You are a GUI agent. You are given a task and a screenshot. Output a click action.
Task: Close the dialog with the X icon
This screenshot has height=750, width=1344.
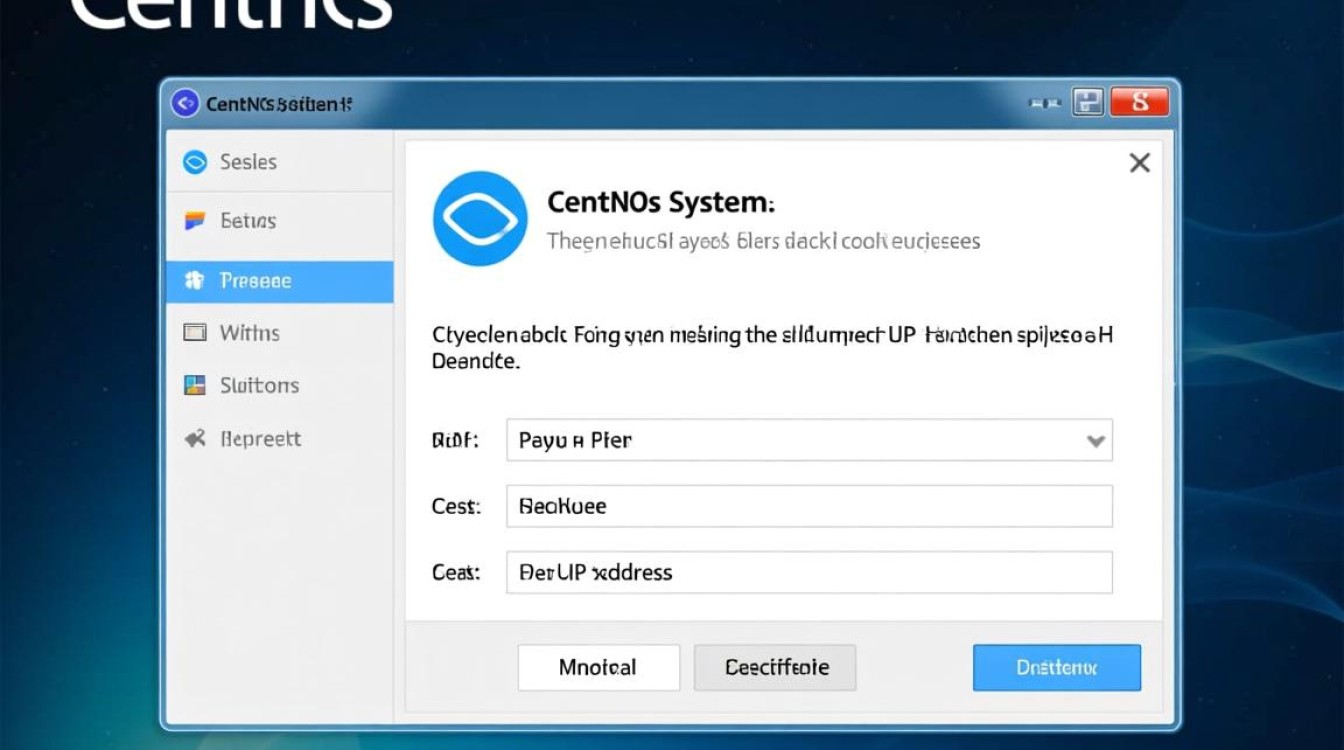[x=1139, y=163]
